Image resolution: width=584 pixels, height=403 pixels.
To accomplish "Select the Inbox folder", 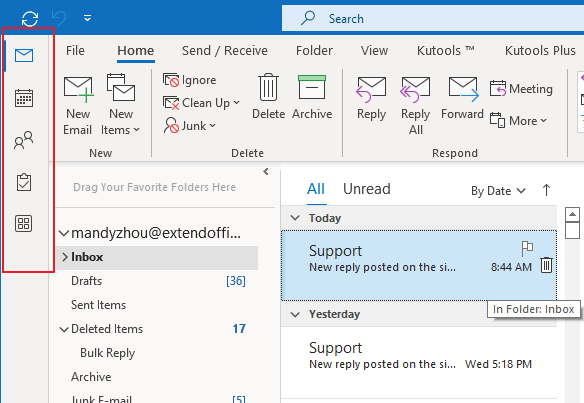I will pyautogui.click(x=157, y=257).
